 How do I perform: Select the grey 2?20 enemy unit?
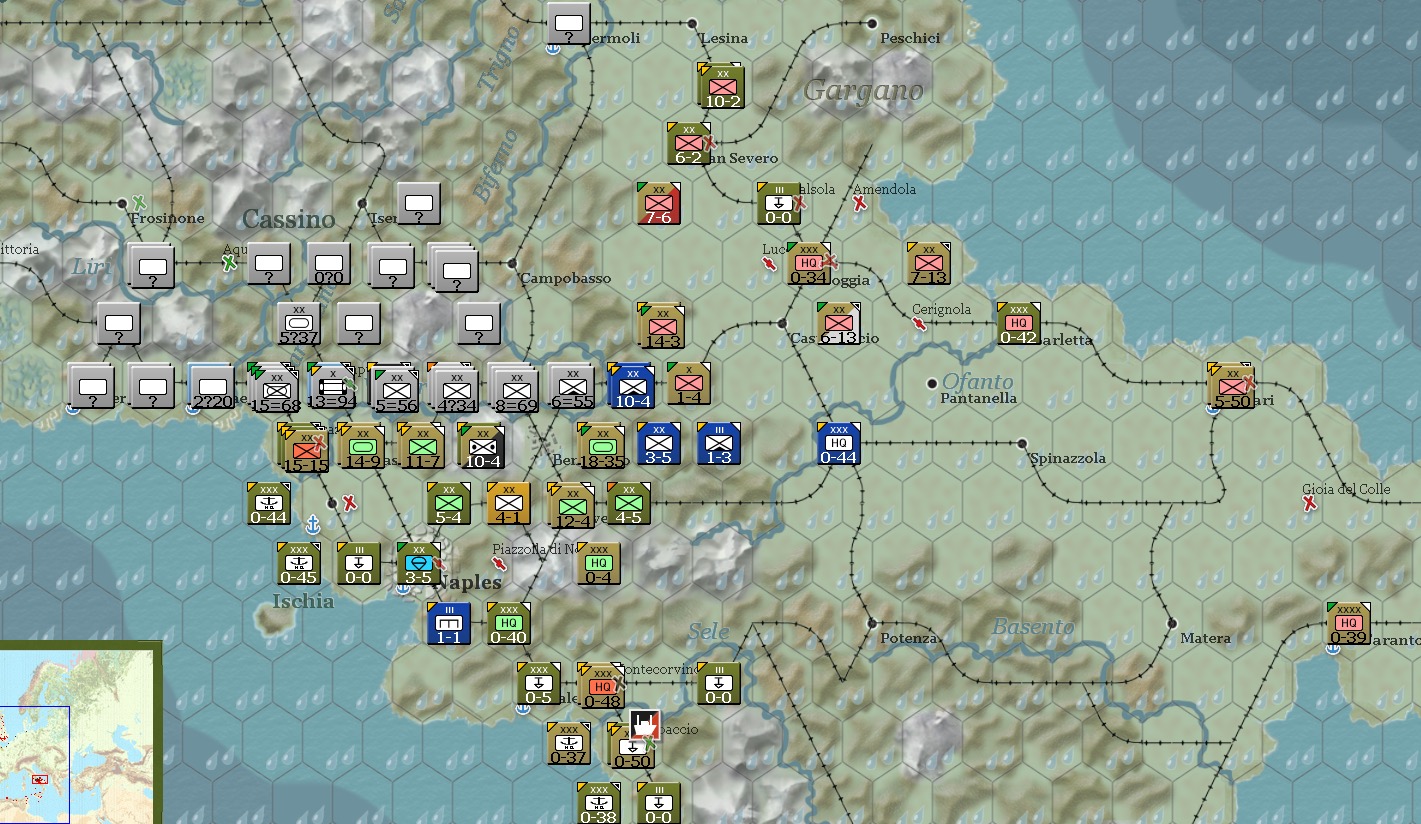pyautogui.click(x=211, y=386)
